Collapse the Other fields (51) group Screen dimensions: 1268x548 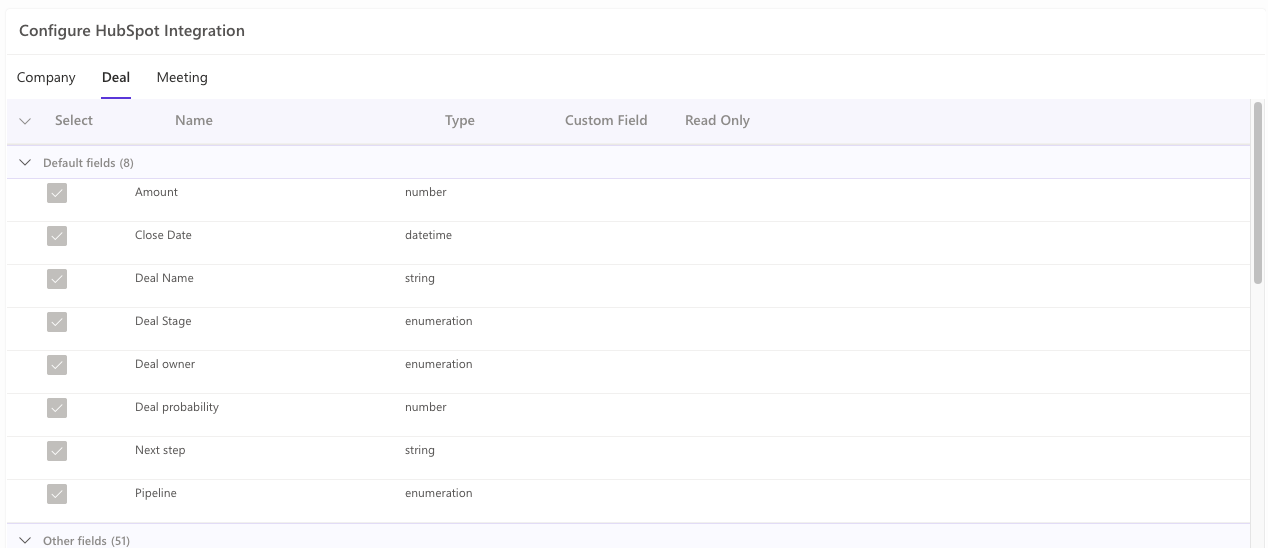click(x=26, y=540)
